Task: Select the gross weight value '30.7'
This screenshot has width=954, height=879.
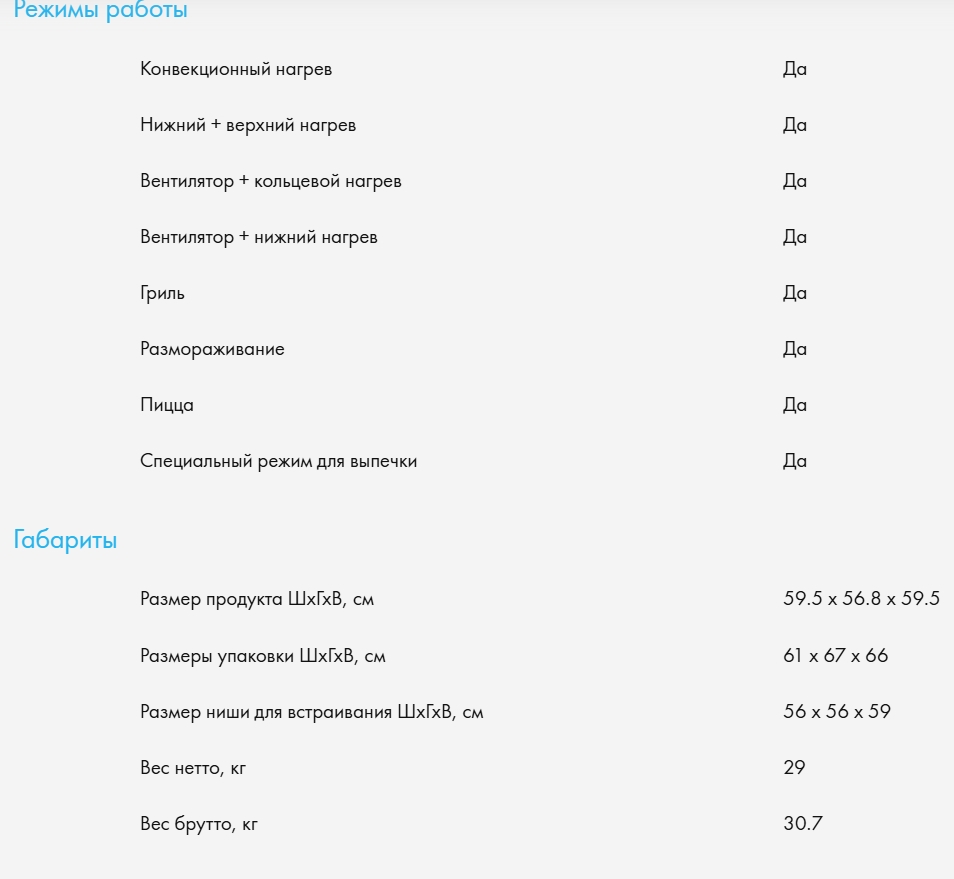Action: [803, 824]
